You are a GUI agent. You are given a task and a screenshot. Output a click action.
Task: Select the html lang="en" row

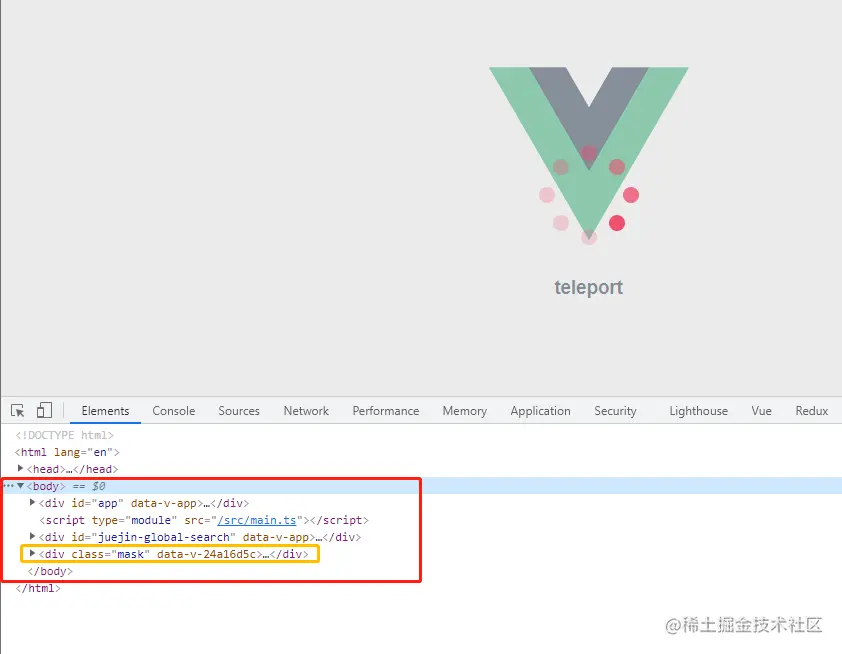click(x=67, y=452)
